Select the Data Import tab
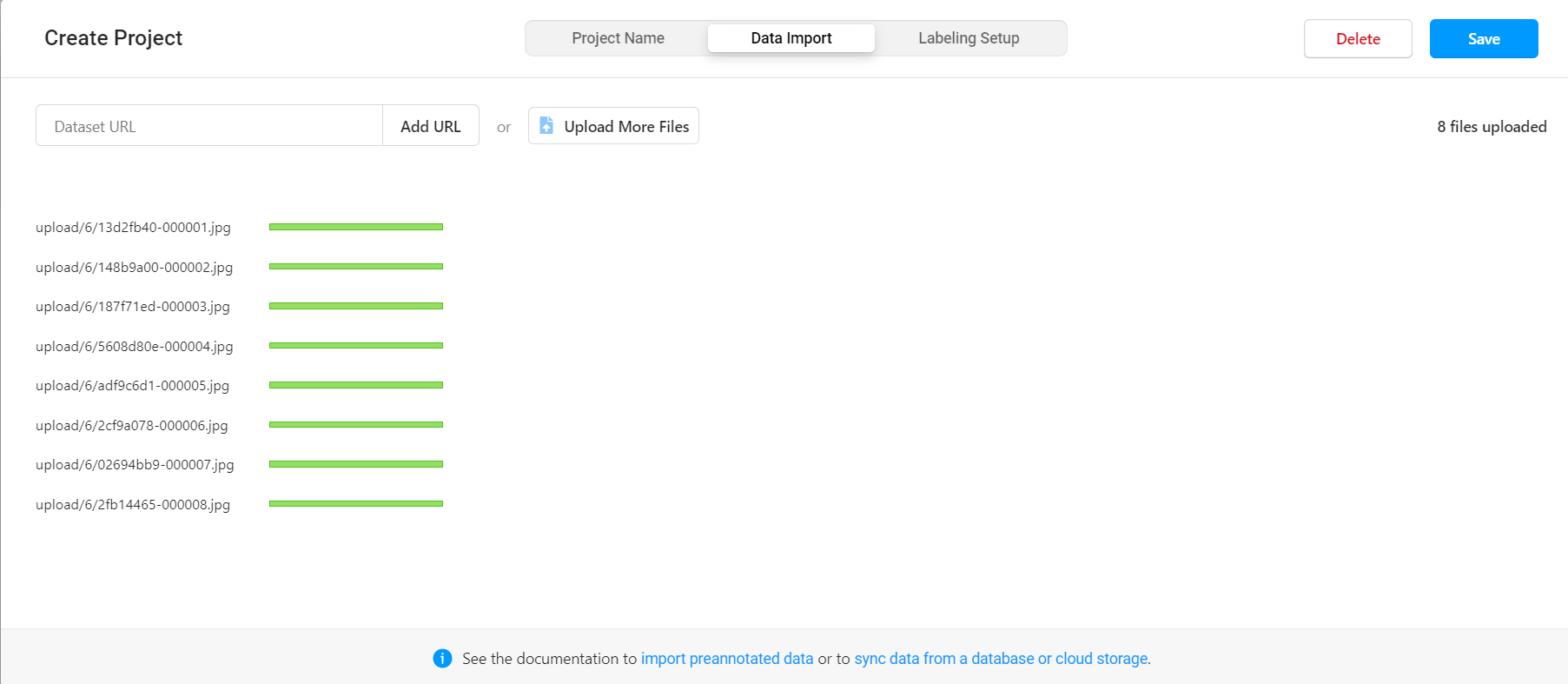The image size is (1568, 684). tap(791, 38)
